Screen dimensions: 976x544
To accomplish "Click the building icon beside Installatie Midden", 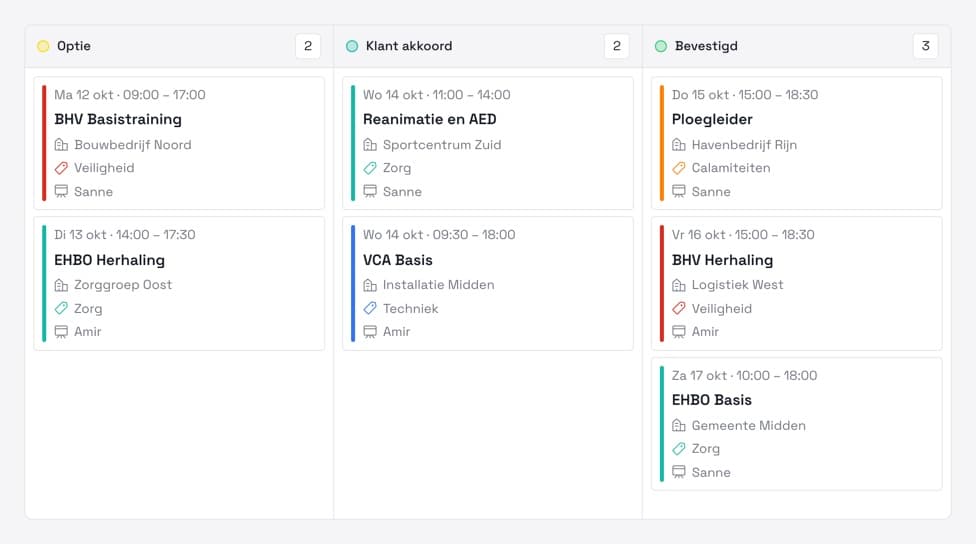I will pyautogui.click(x=370, y=285).
